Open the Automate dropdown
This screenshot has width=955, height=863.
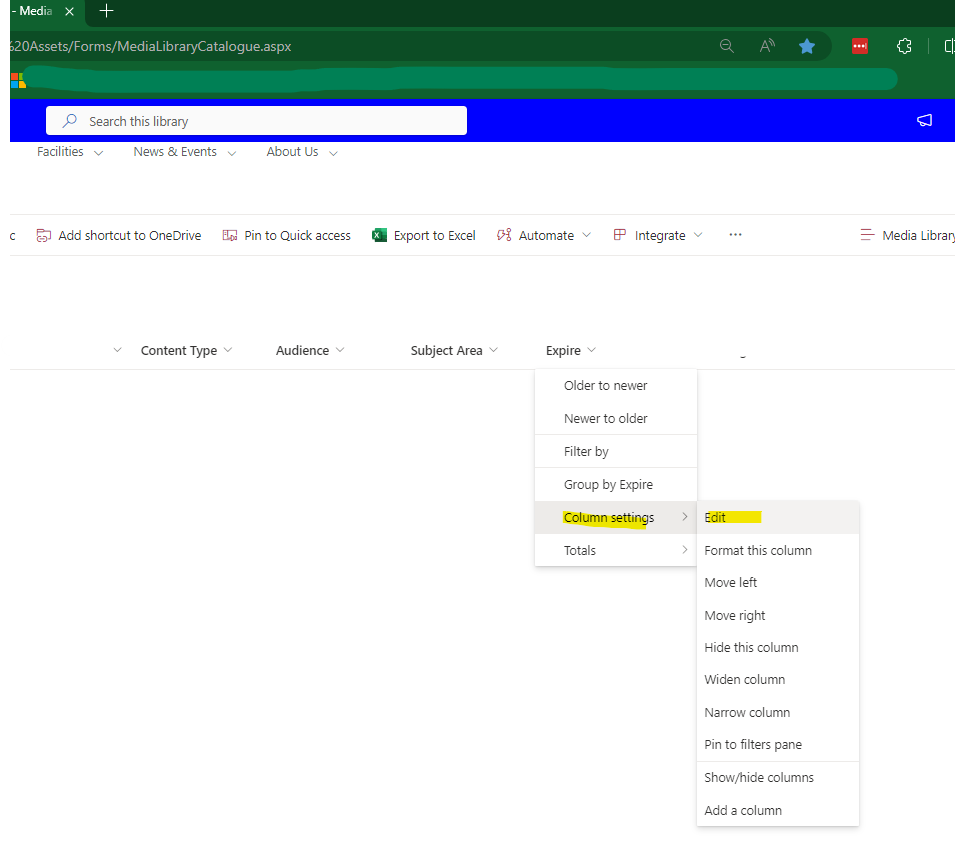(544, 235)
